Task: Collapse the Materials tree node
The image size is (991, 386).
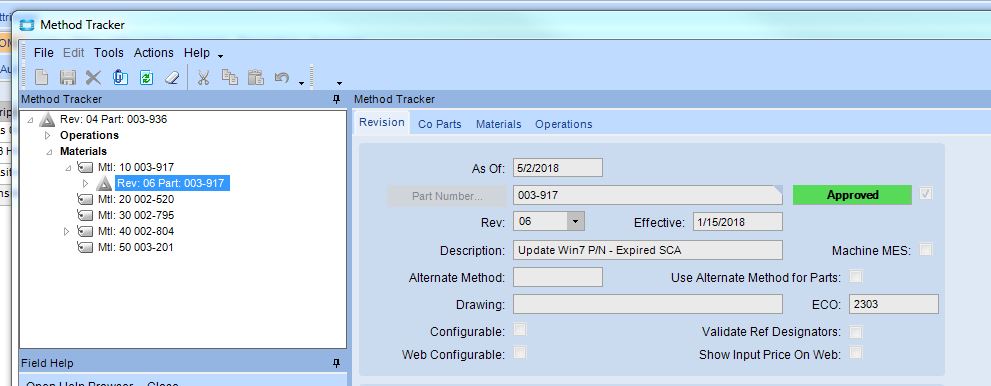Action: click(x=49, y=152)
